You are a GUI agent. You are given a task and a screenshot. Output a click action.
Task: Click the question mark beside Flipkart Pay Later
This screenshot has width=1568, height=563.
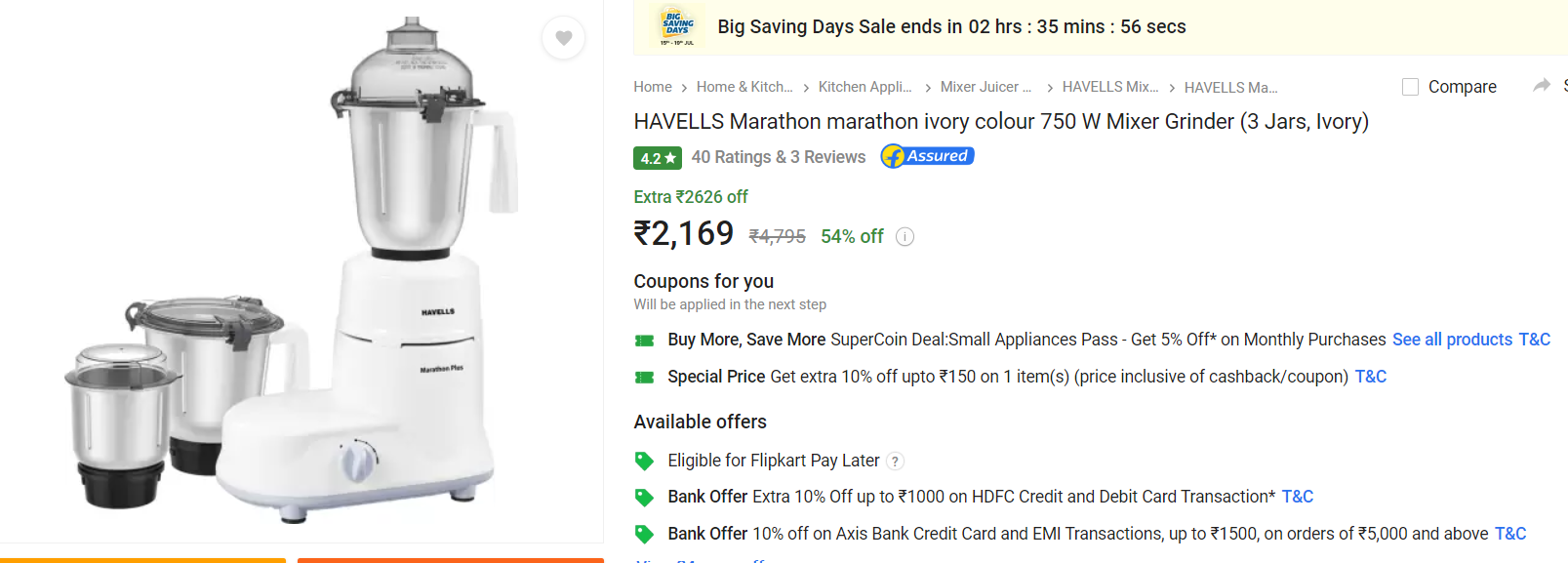(x=895, y=461)
